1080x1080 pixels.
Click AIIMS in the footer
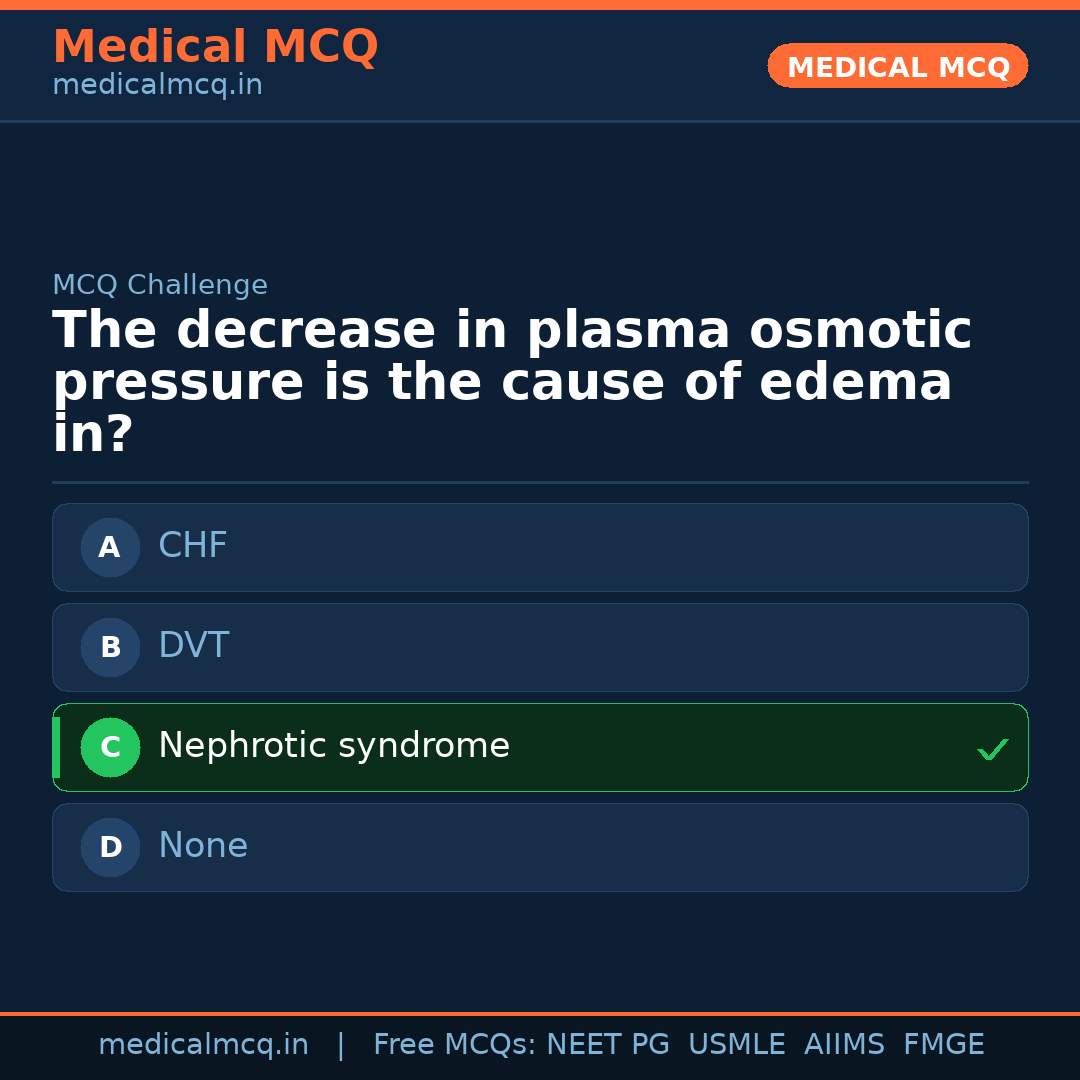coord(844,1045)
